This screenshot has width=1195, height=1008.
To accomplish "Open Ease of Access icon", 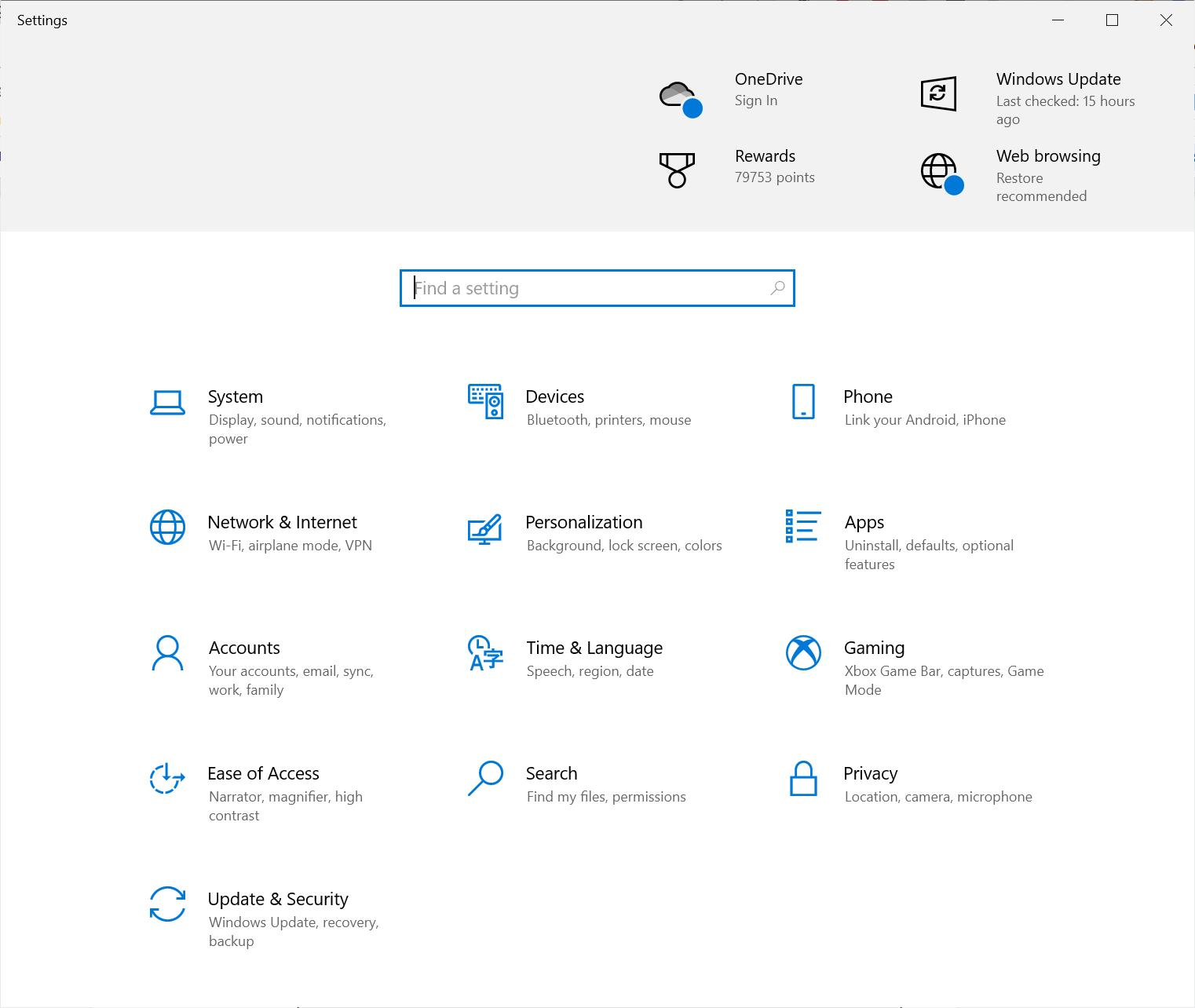I will 167,779.
